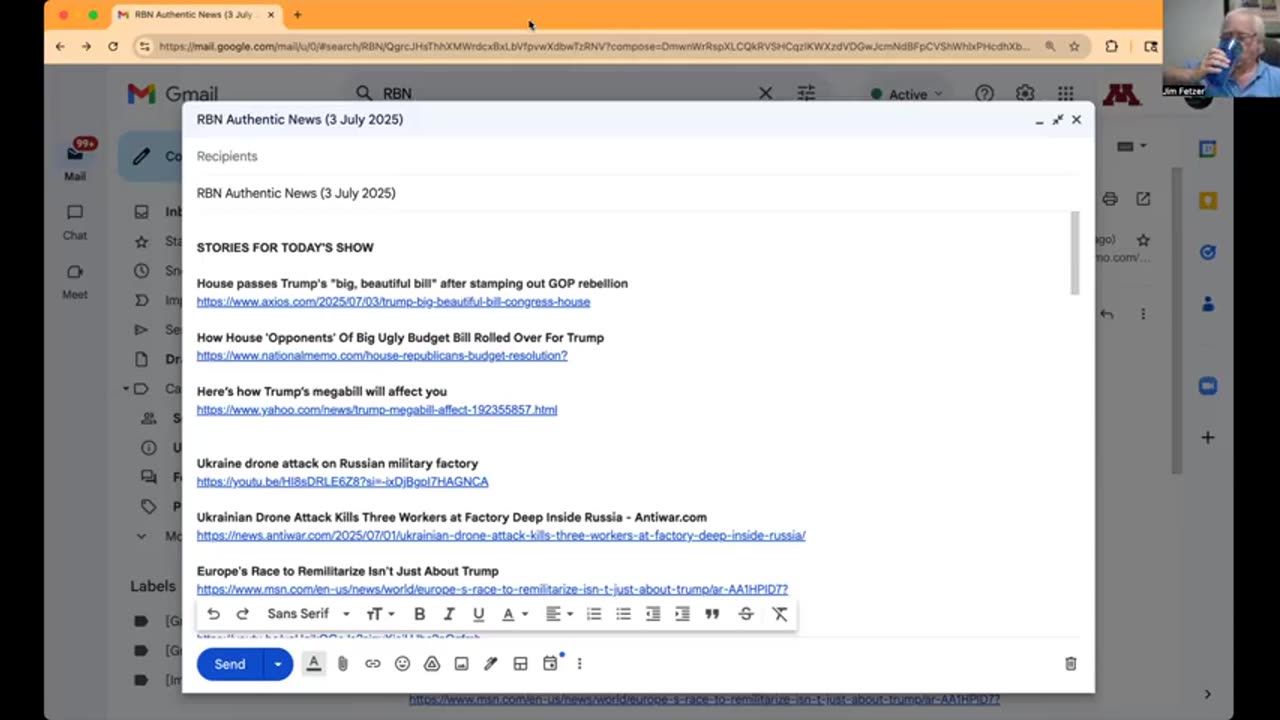Click the Attach files paperclip icon

click(x=343, y=664)
